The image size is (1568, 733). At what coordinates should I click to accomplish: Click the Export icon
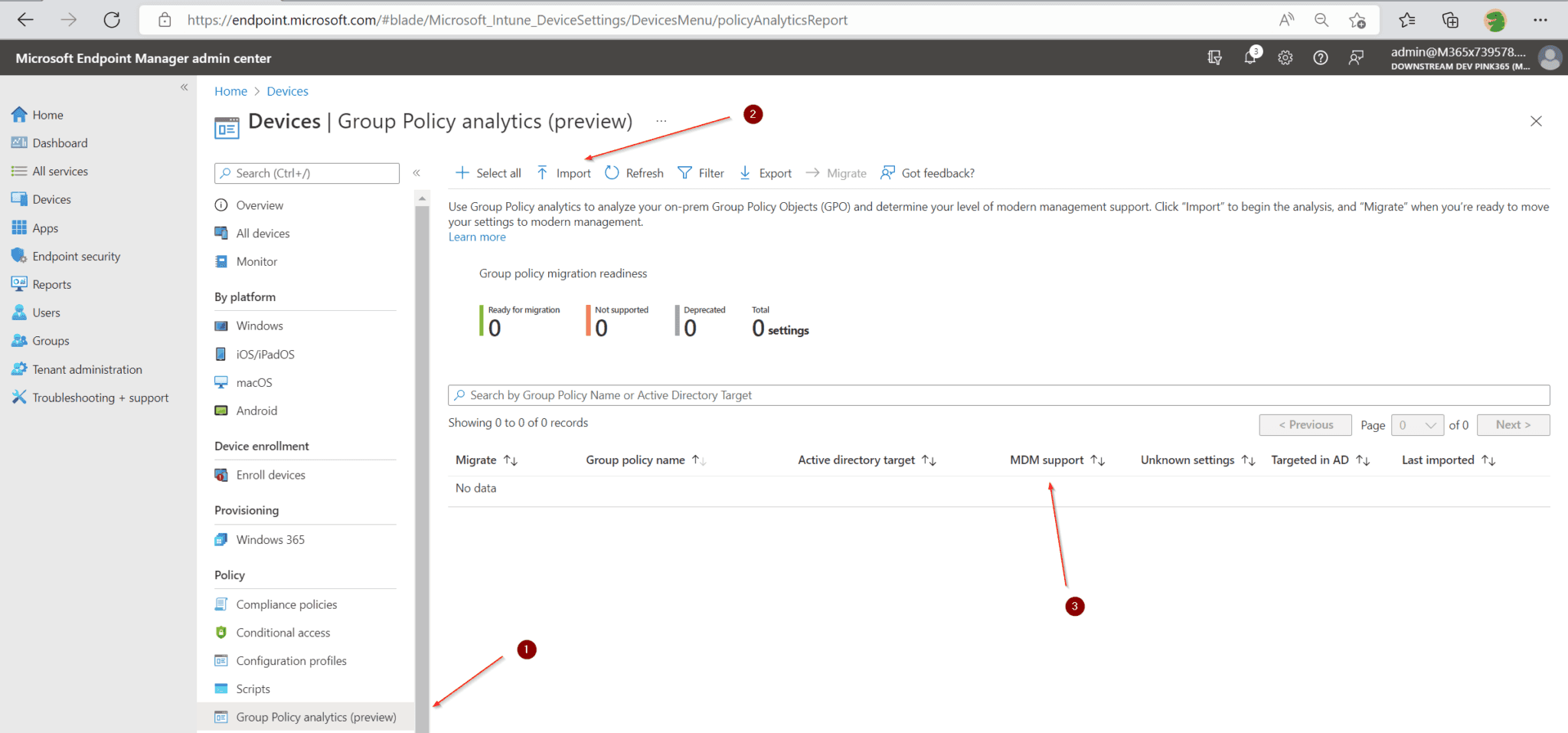pos(764,172)
